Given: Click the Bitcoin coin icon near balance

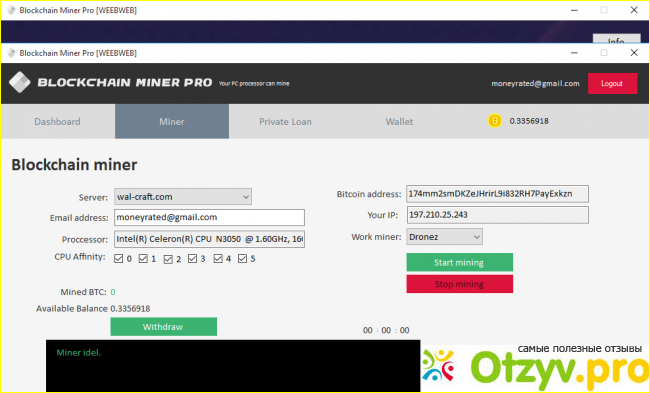Looking at the screenshot, I should pyautogui.click(x=495, y=121).
